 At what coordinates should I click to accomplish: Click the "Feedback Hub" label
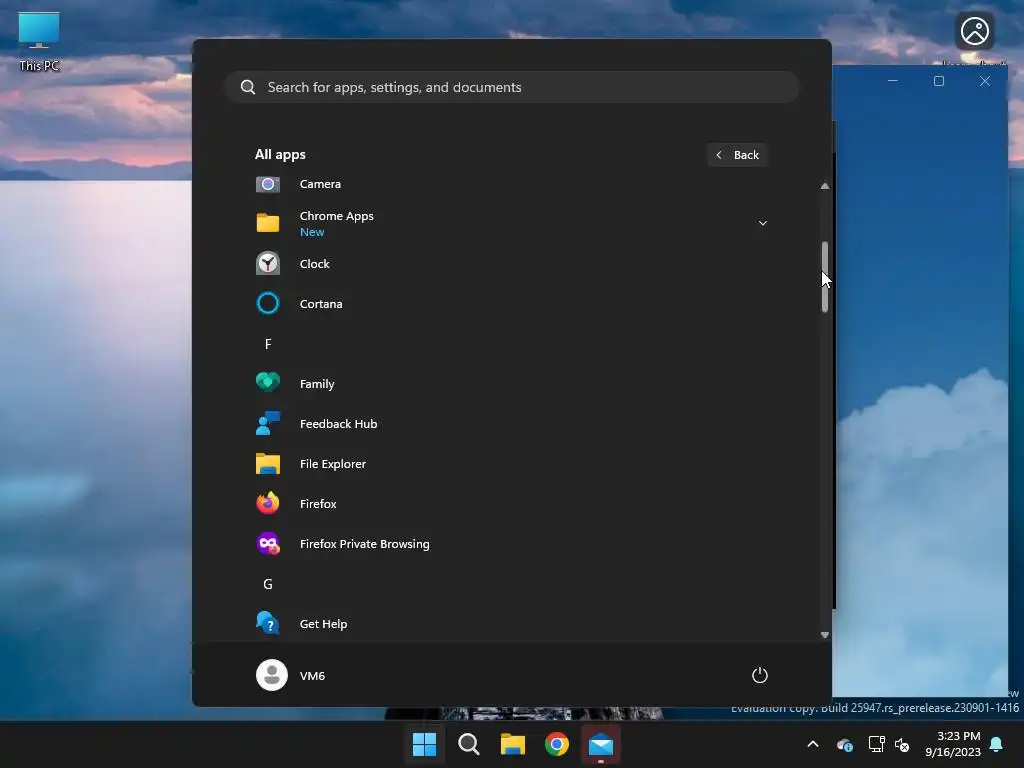tap(338, 424)
